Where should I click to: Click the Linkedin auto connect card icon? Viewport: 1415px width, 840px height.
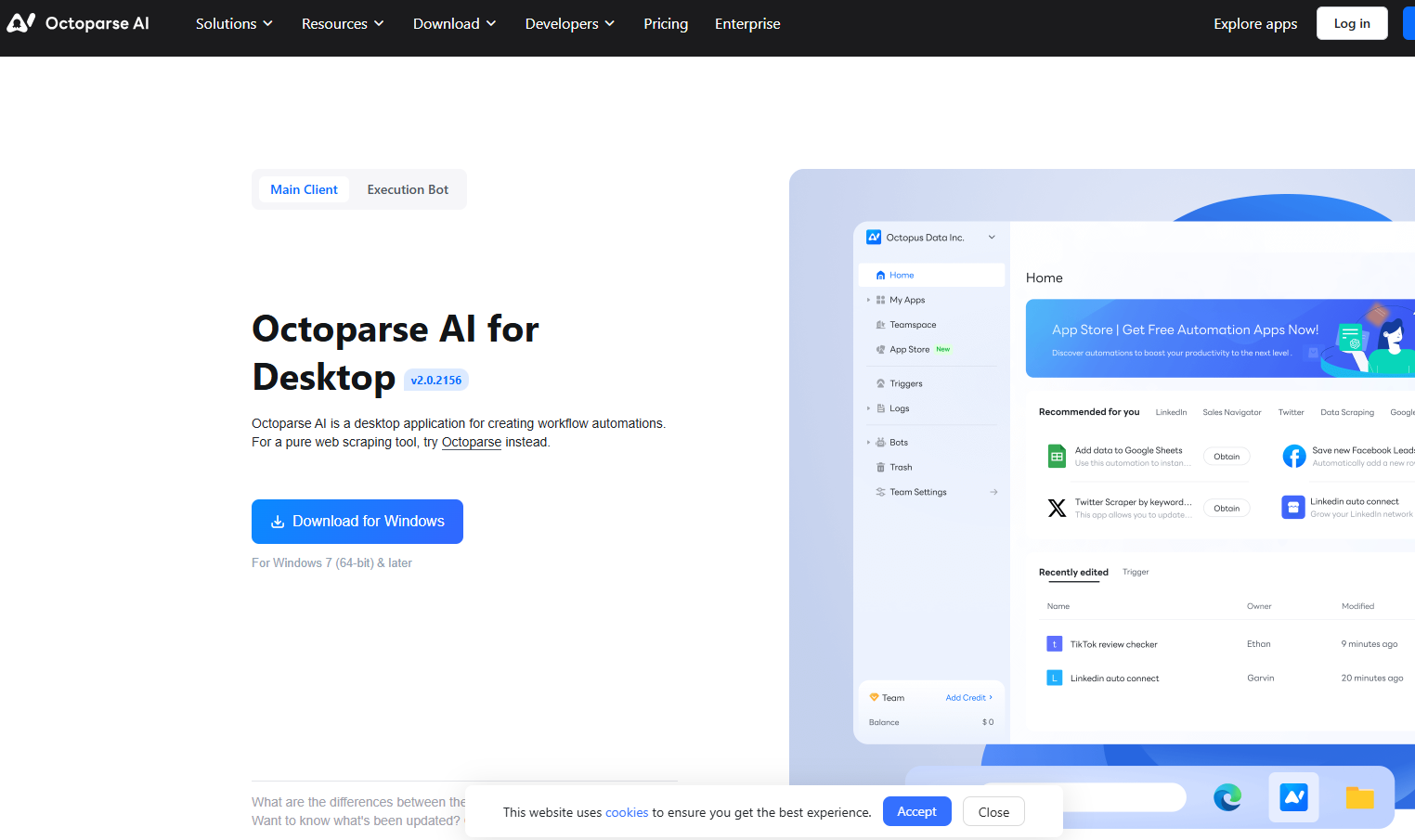point(1293,507)
